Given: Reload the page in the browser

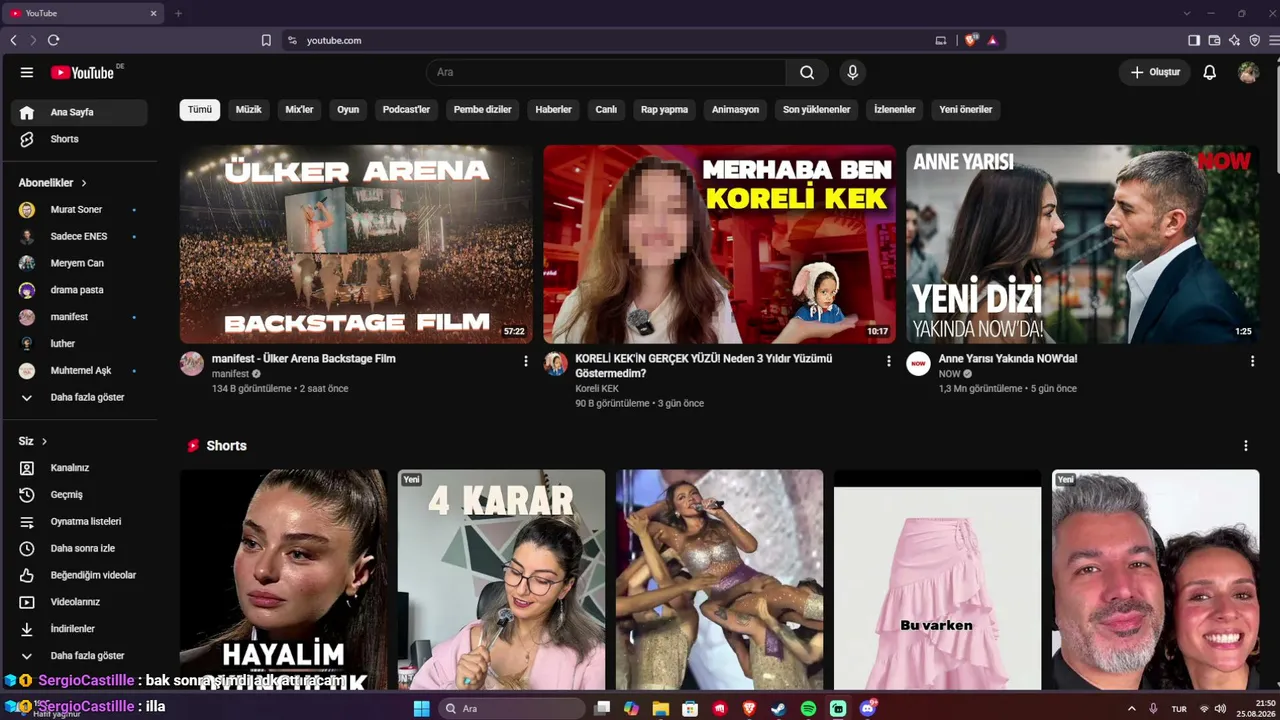Looking at the screenshot, I should tap(53, 40).
